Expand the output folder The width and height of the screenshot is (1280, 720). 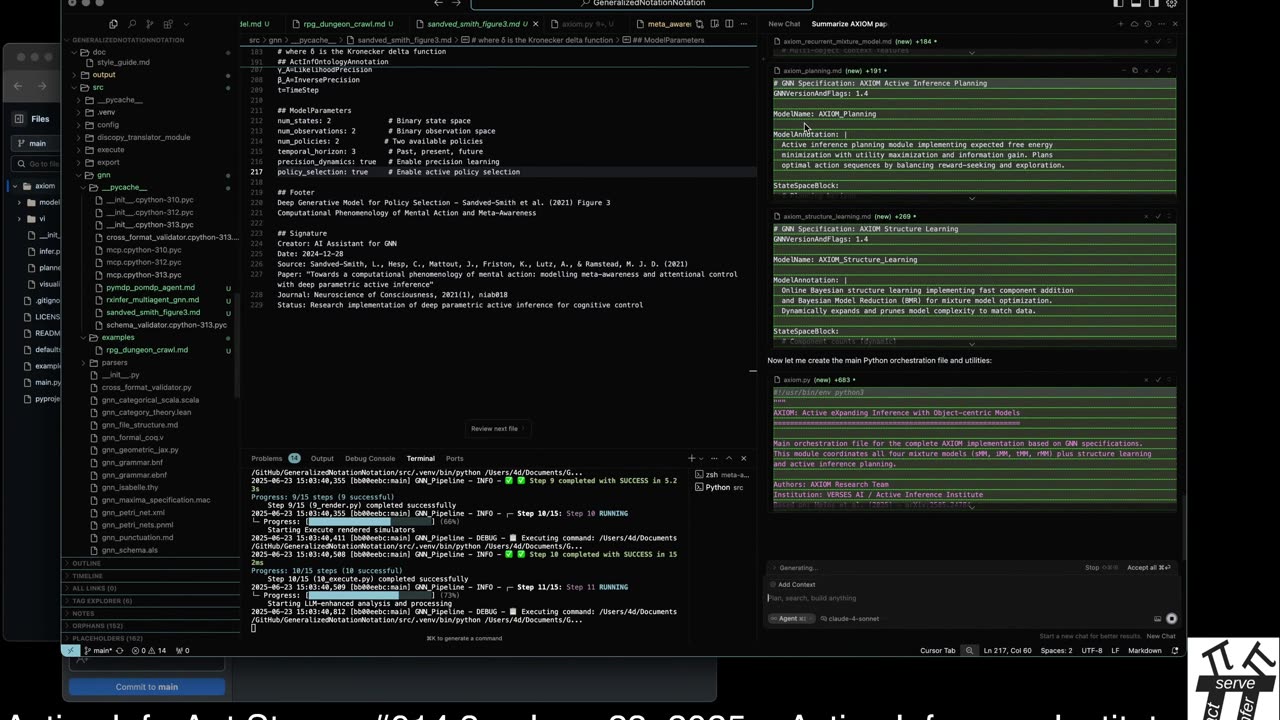[103, 74]
